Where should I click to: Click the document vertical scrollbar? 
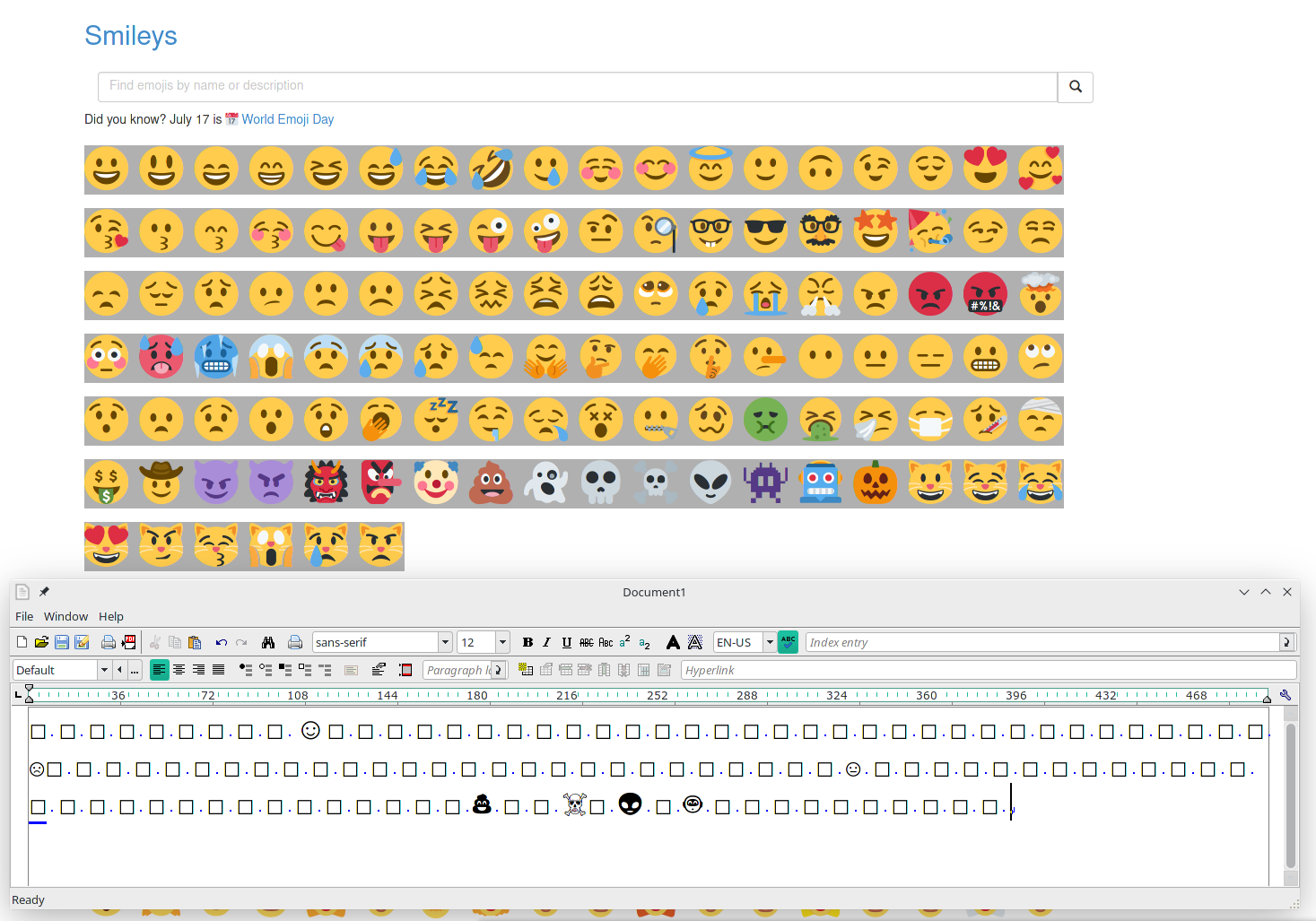[1290, 794]
